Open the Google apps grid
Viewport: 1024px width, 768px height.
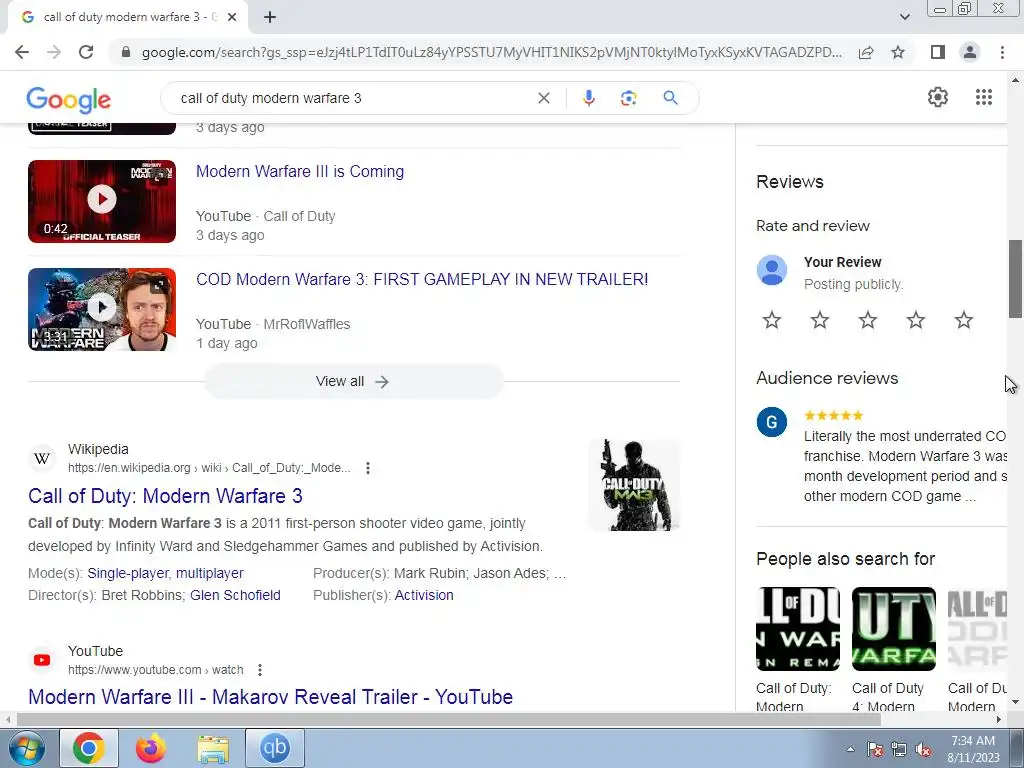tap(984, 97)
